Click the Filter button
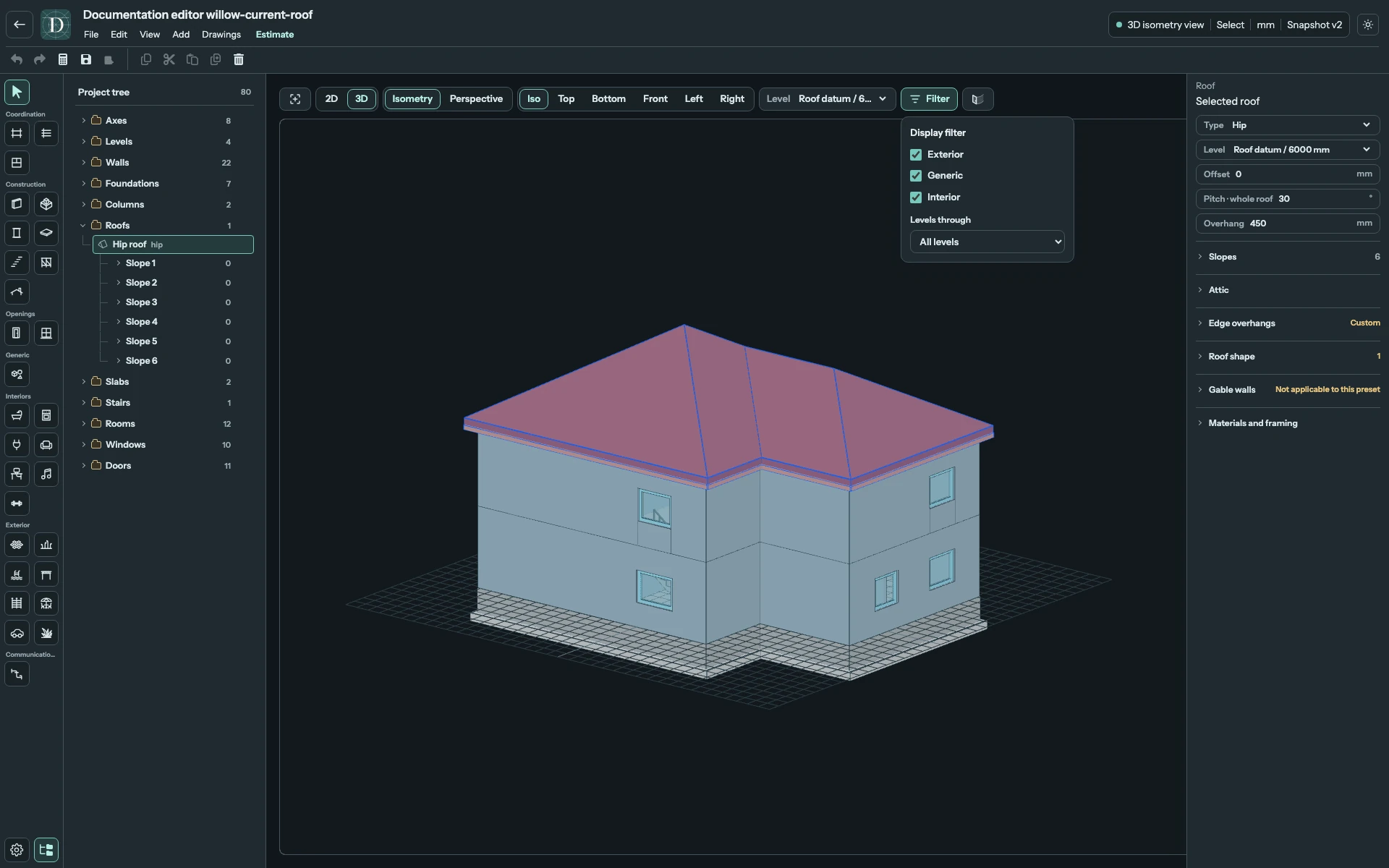The width and height of the screenshot is (1389, 868). tap(929, 99)
